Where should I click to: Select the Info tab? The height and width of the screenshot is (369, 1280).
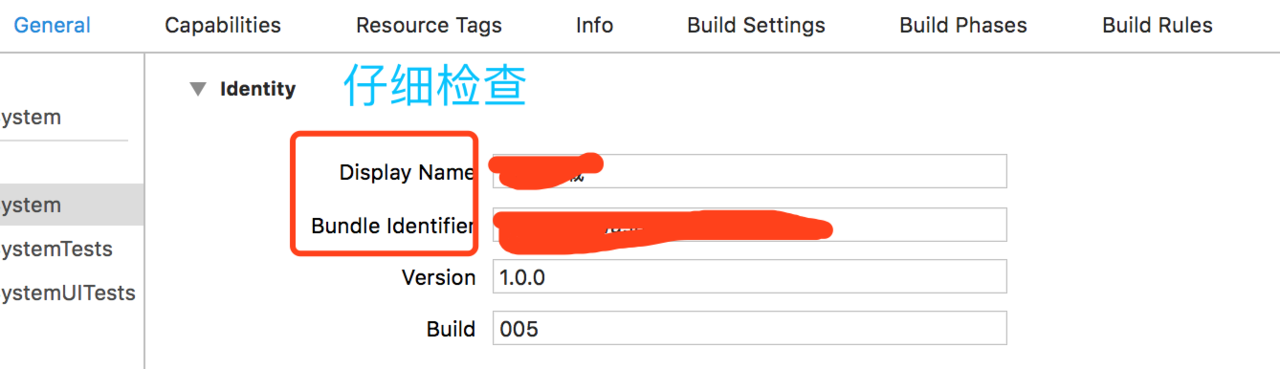pyautogui.click(x=594, y=25)
